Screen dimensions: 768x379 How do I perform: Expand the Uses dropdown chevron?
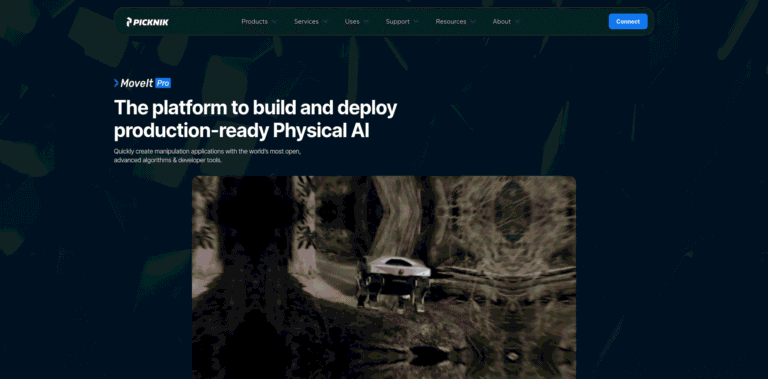coord(366,22)
